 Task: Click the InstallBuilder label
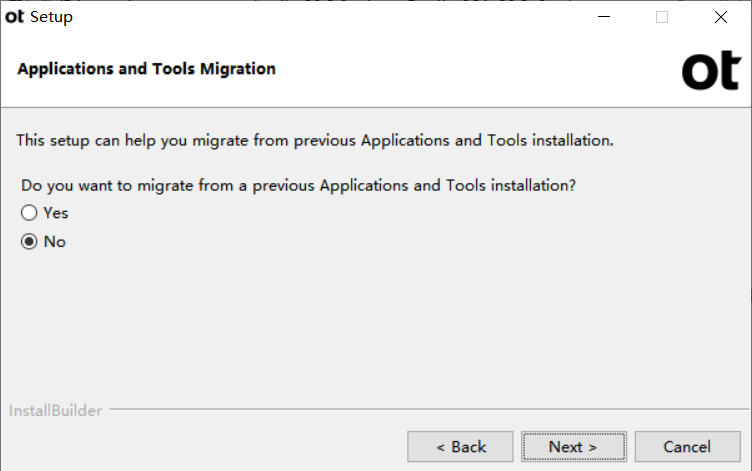click(56, 411)
